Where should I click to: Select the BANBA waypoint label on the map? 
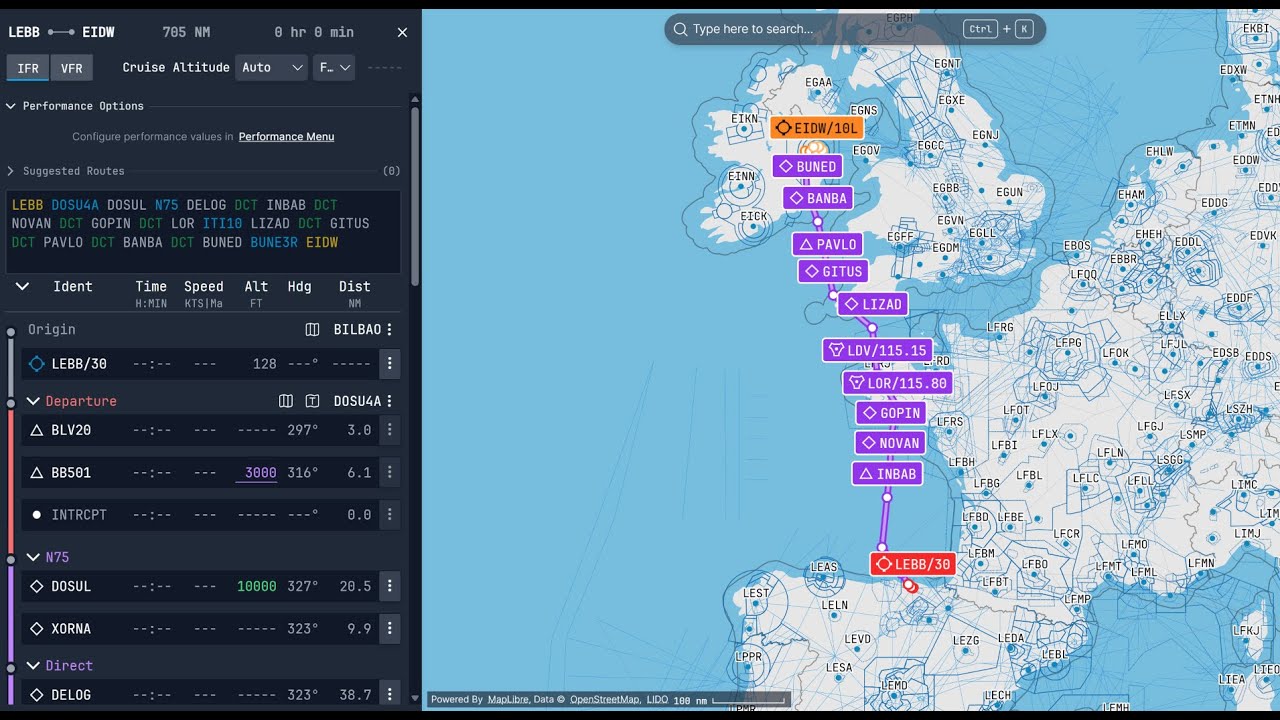818,198
